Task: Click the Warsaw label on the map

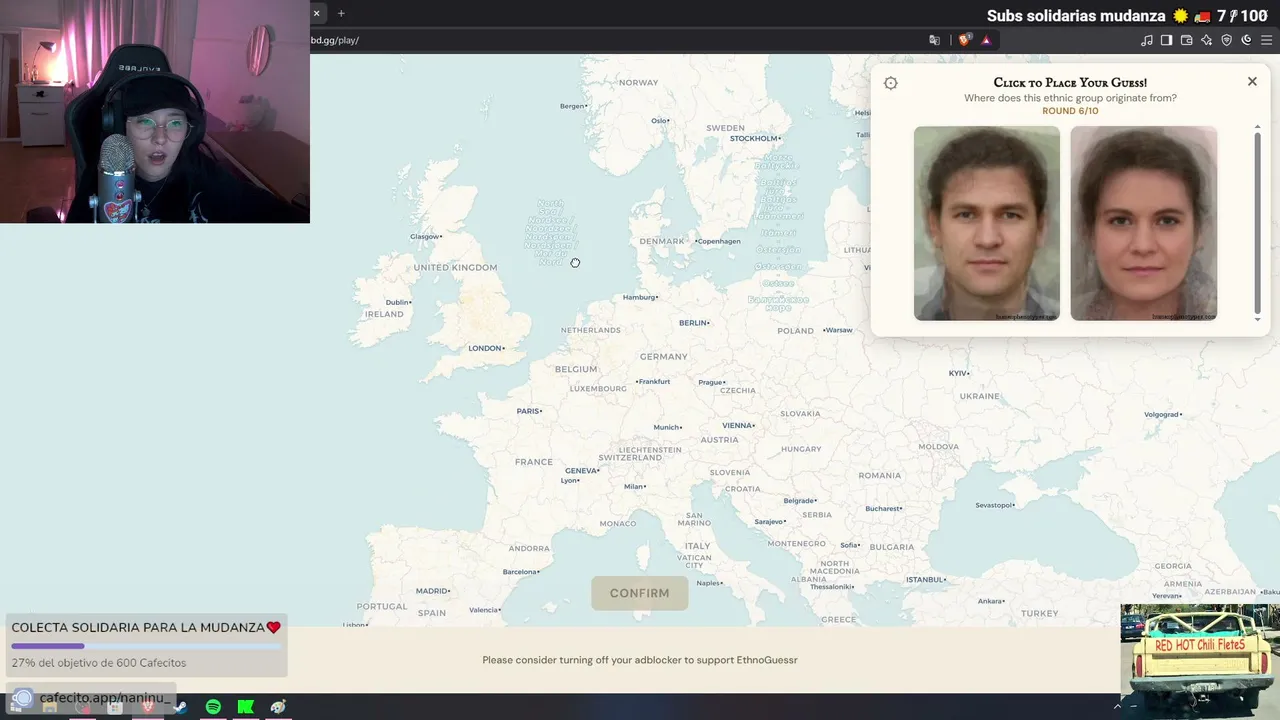Action: coord(838,330)
